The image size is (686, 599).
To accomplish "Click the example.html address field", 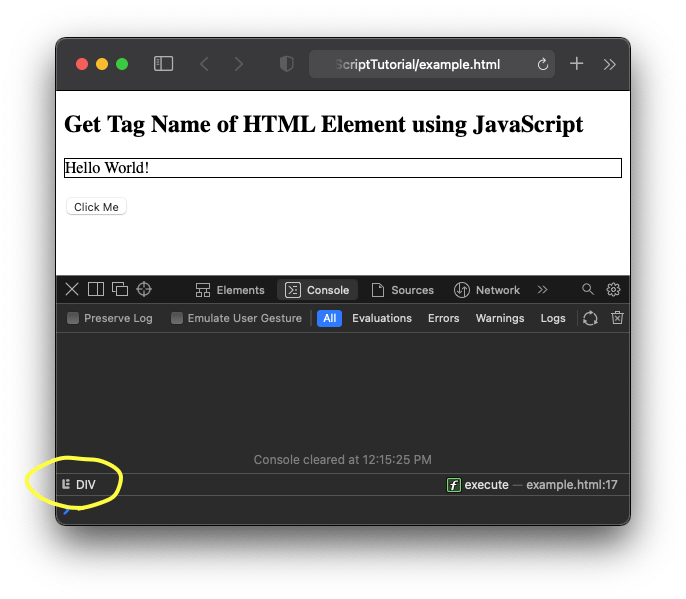I will [x=432, y=64].
